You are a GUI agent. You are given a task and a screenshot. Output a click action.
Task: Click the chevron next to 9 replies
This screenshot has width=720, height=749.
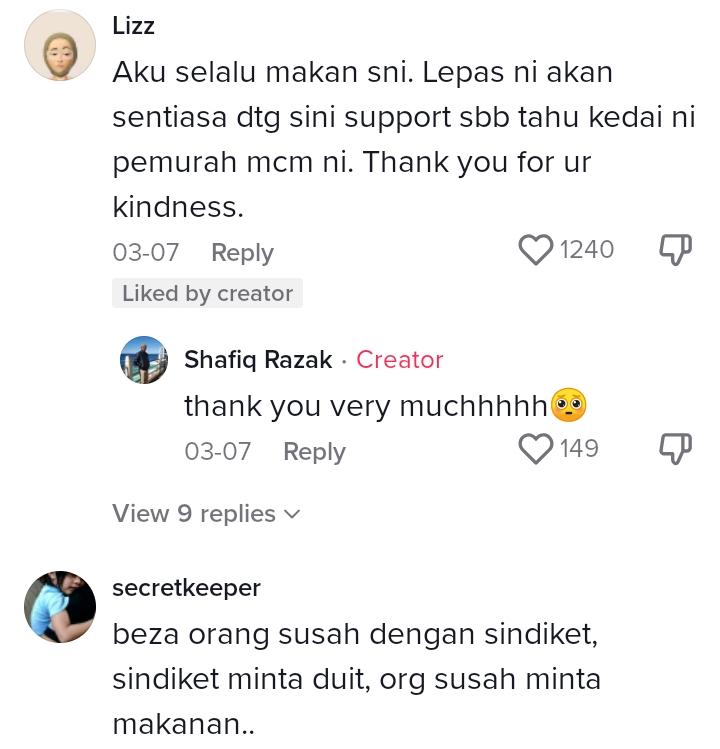[292, 514]
